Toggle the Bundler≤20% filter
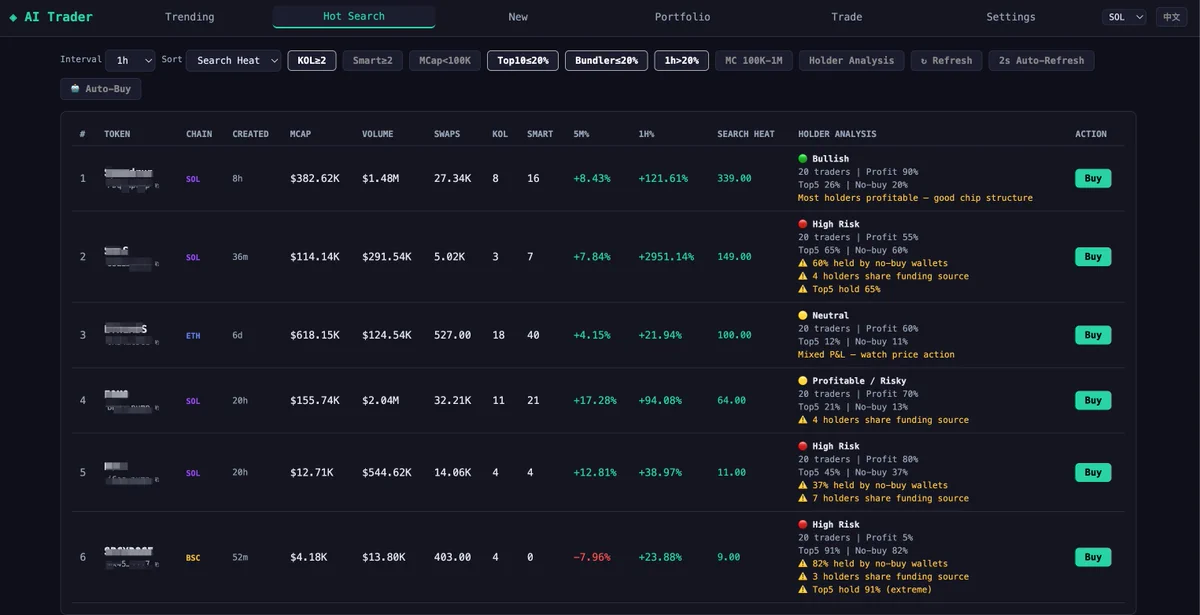1200x615 pixels. tap(606, 60)
